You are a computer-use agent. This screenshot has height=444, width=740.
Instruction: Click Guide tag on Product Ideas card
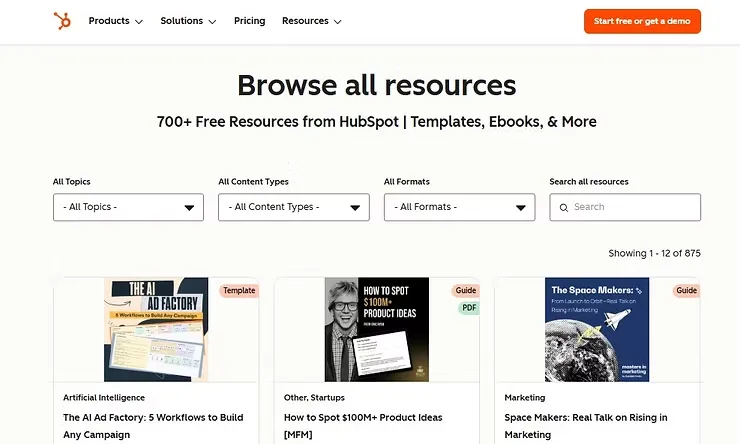click(x=465, y=291)
